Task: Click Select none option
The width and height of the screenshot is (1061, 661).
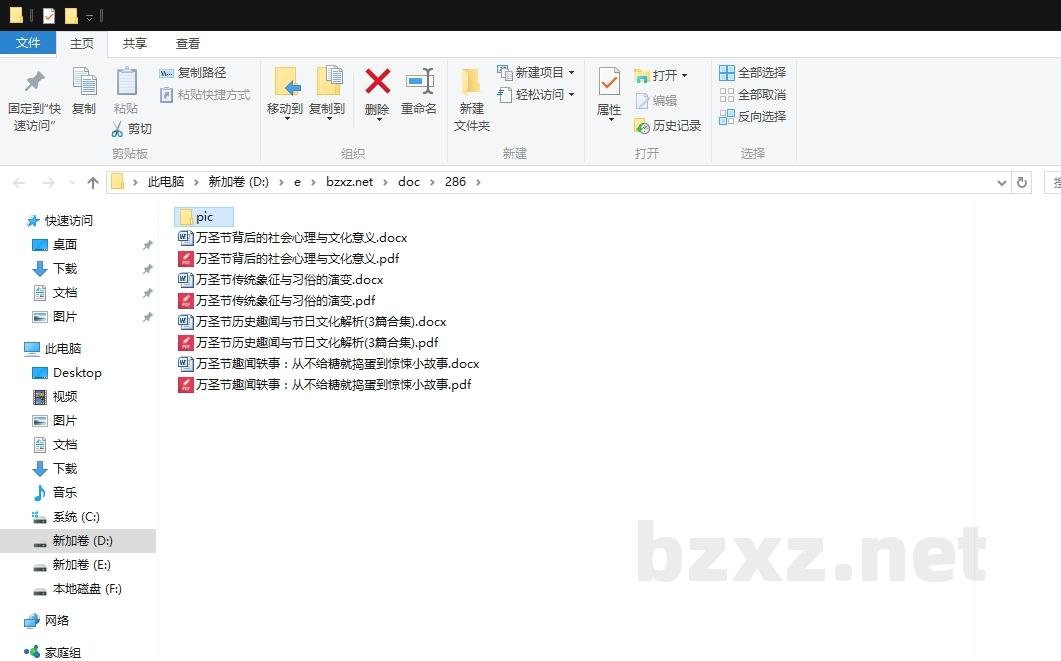Action: click(x=752, y=95)
